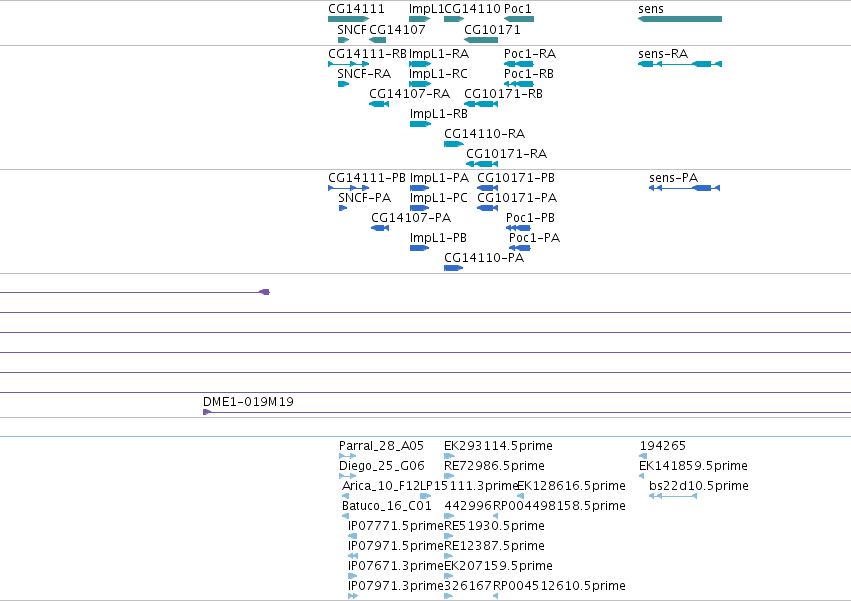
Task: Click transcript CG10171-RA
Action: (482, 165)
